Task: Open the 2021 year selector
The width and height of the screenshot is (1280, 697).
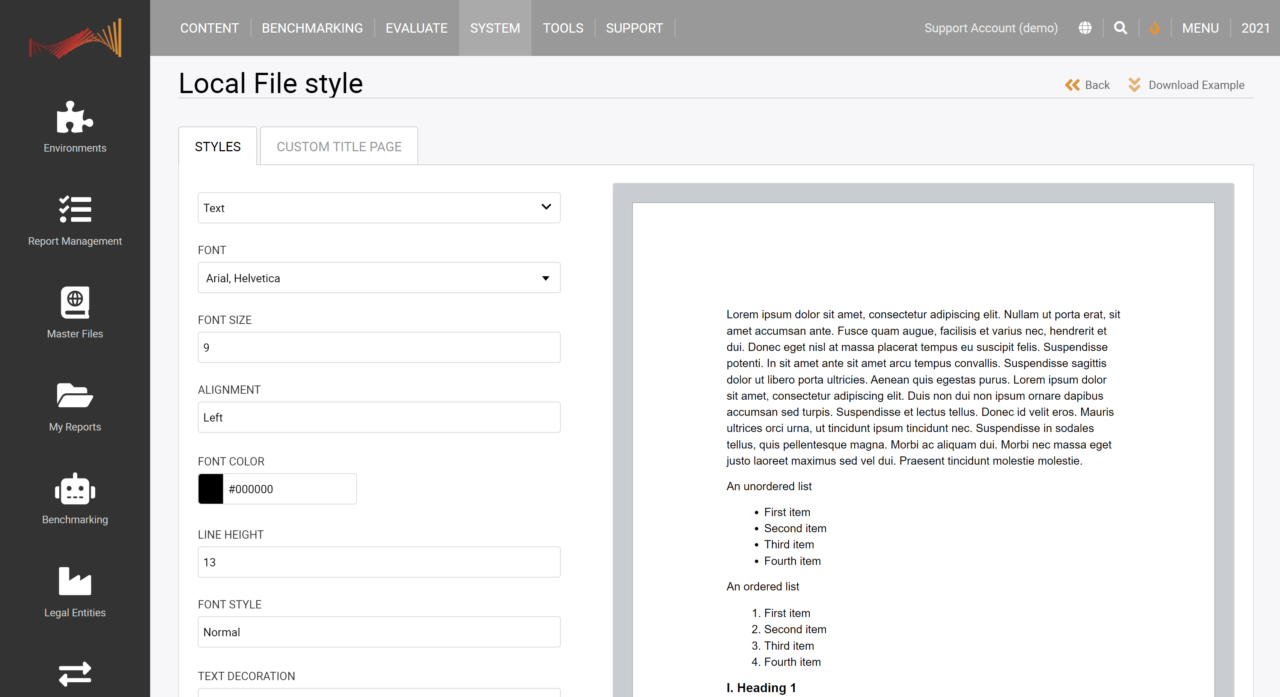Action: (1255, 27)
